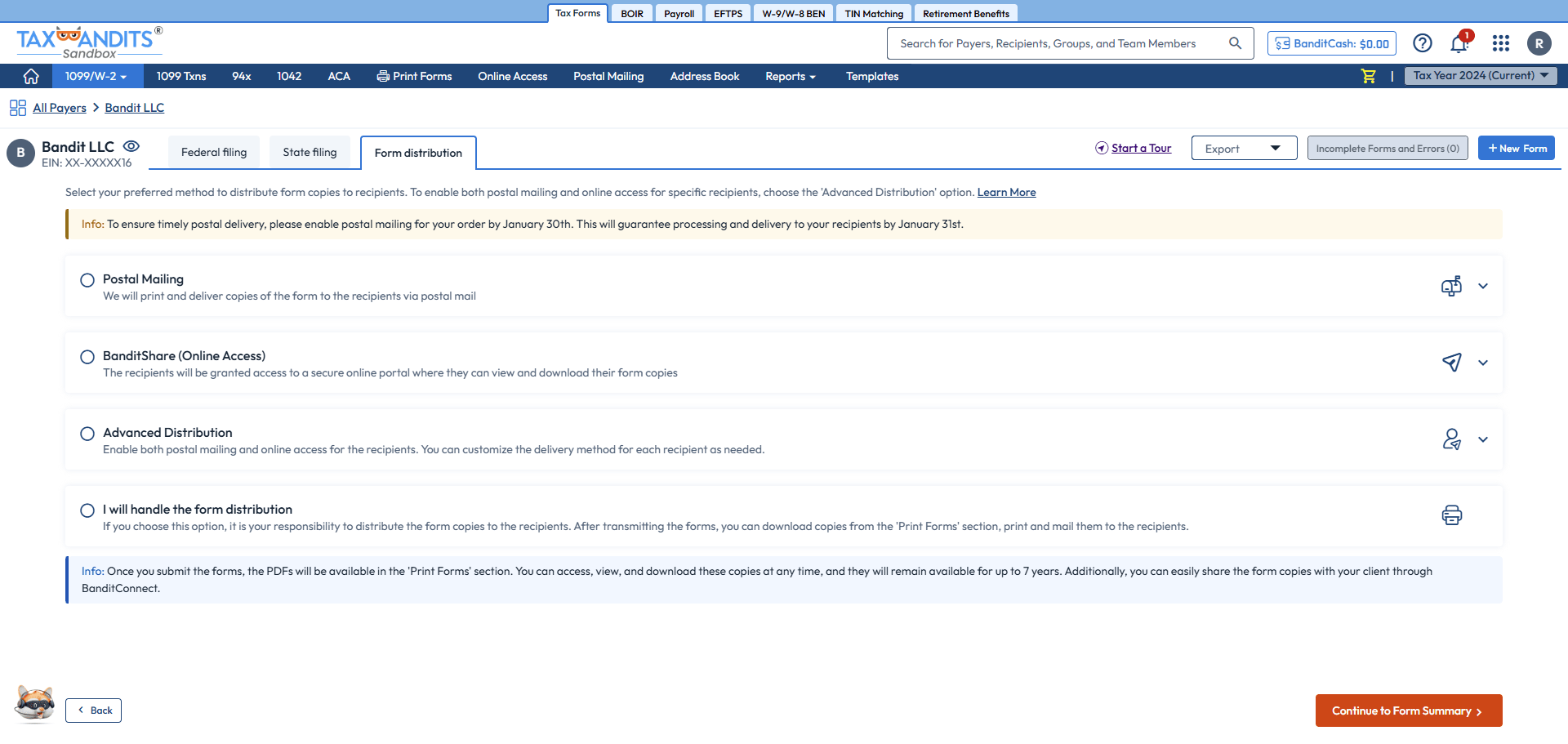
Task: Open the notifications bell
Action: click(1459, 43)
